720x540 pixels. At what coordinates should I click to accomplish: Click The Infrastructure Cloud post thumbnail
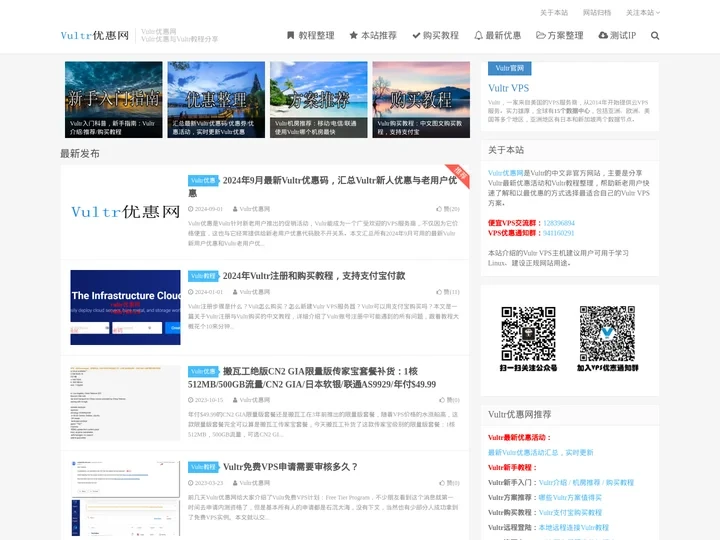(125, 307)
